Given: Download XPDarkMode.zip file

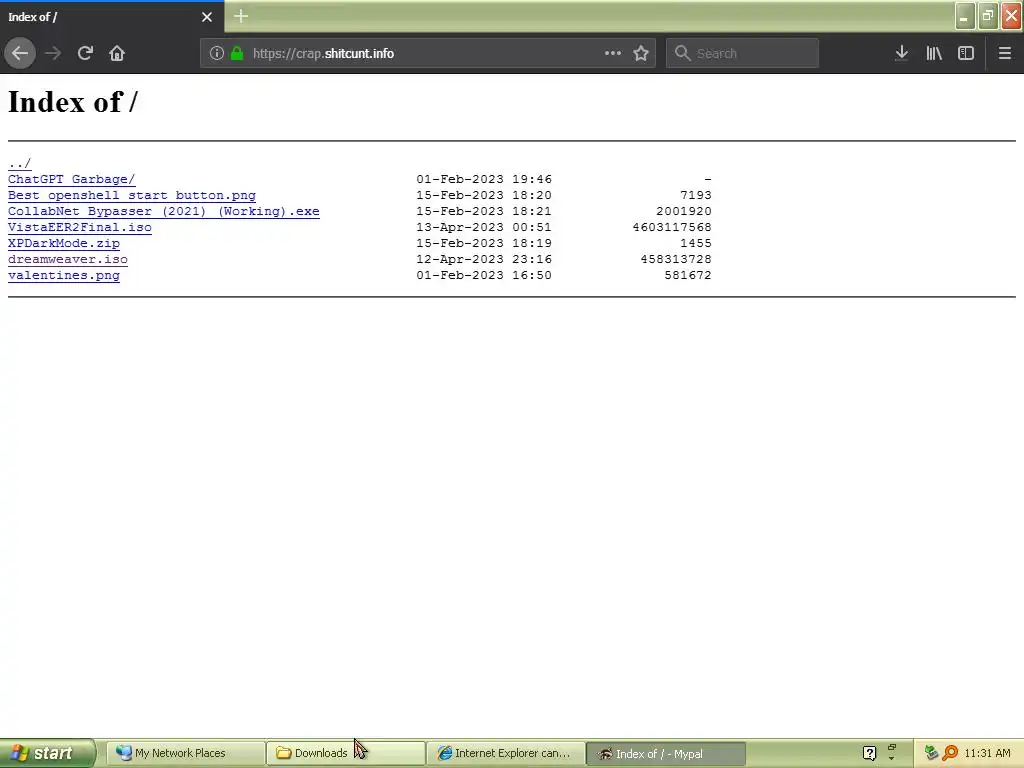Looking at the screenshot, I should [64, 243].
